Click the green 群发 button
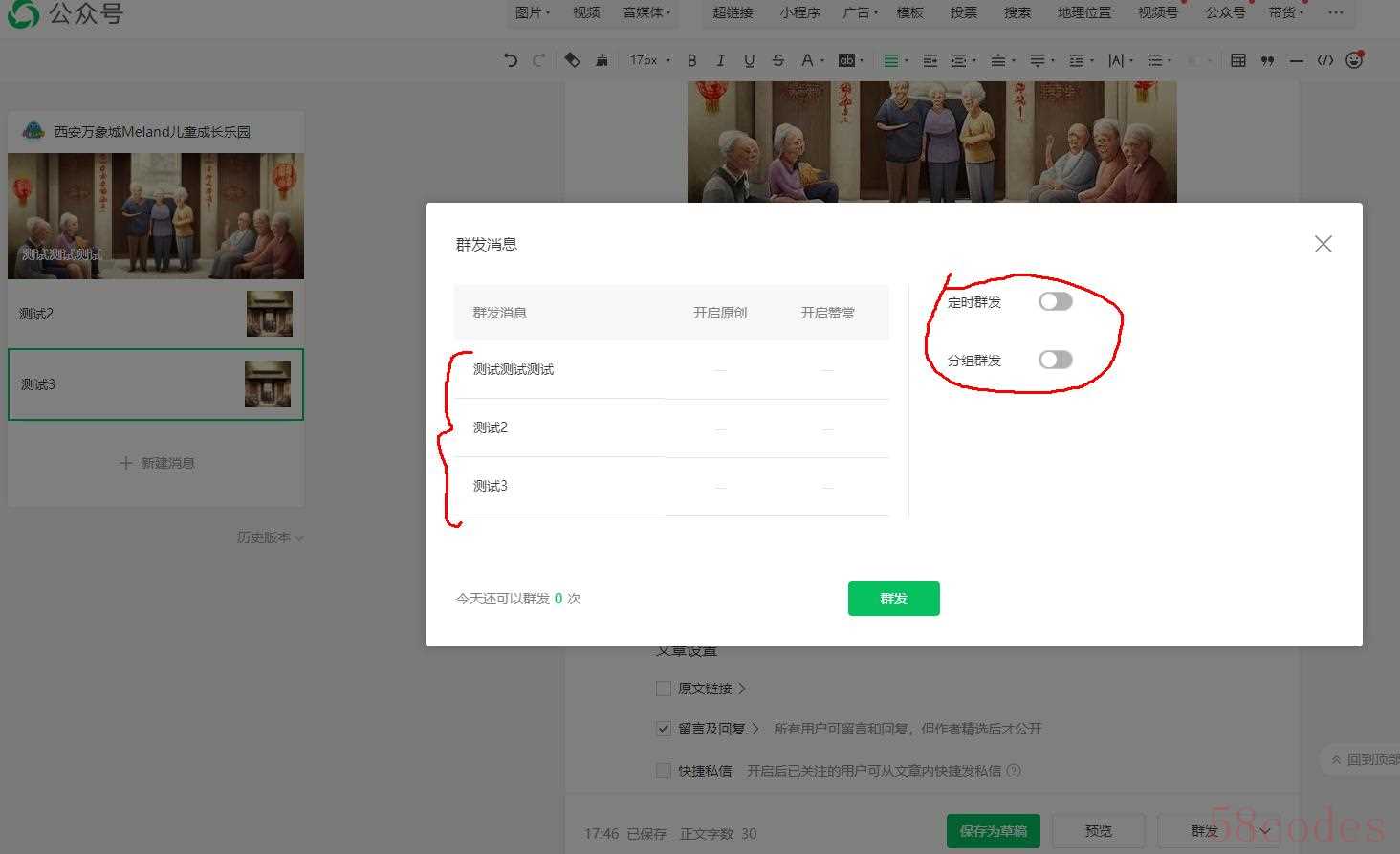1400x854 pixels. click(893, 599)
